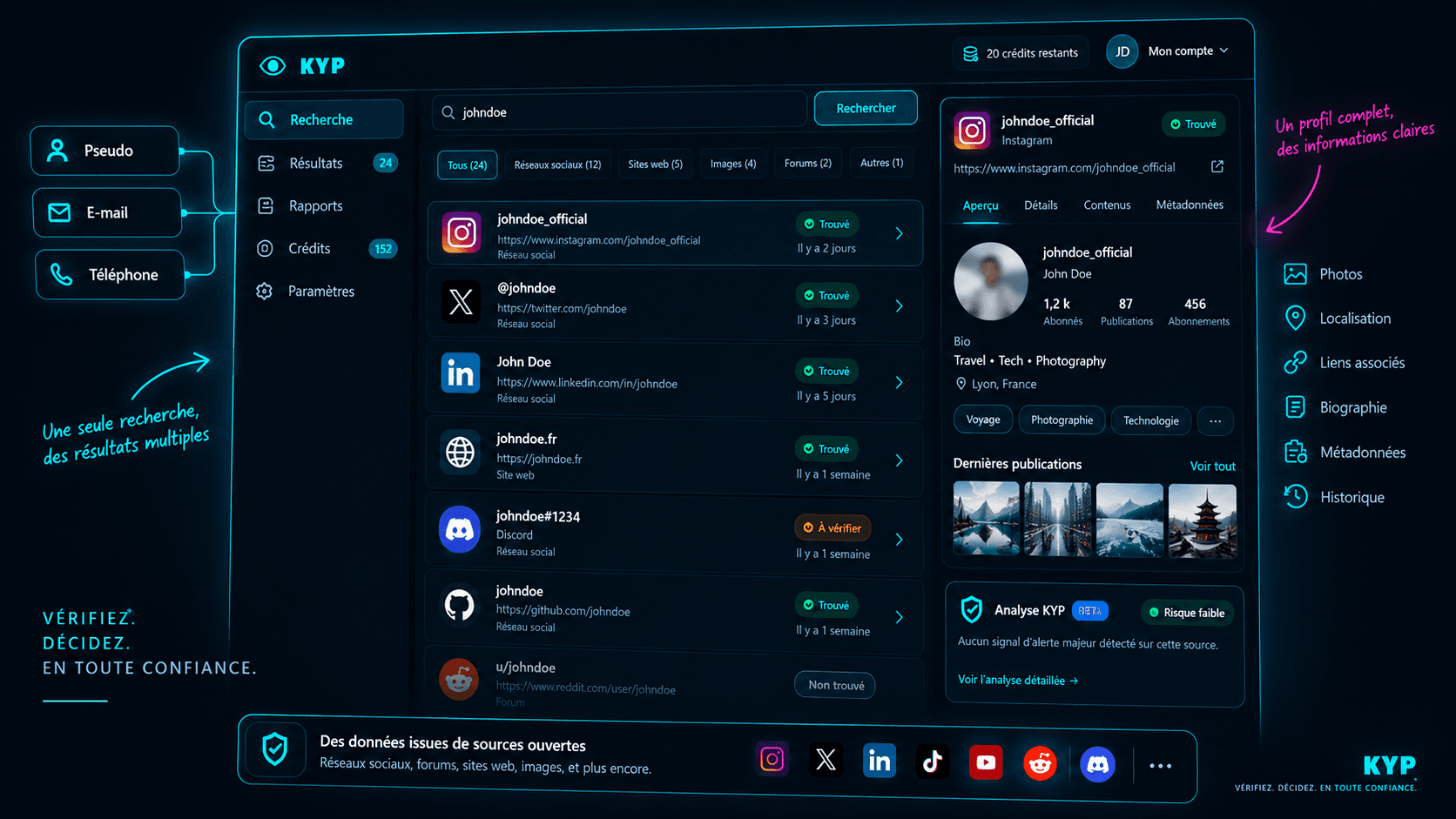Screen dimensions: 1456x819
Task: Select the Pseudo search type button
Action: (105, 151)
